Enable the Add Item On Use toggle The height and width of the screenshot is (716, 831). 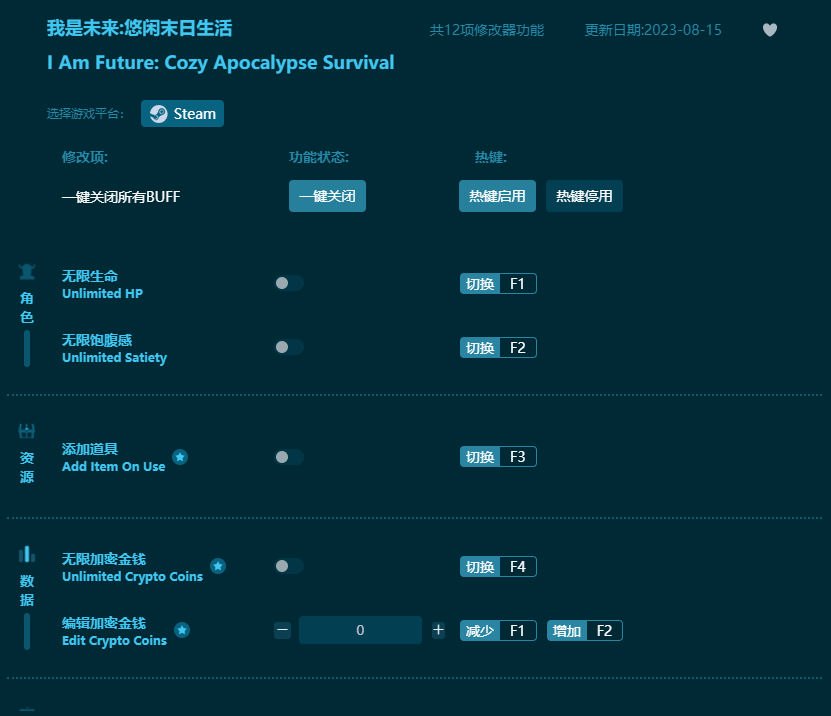coord(288,456)
